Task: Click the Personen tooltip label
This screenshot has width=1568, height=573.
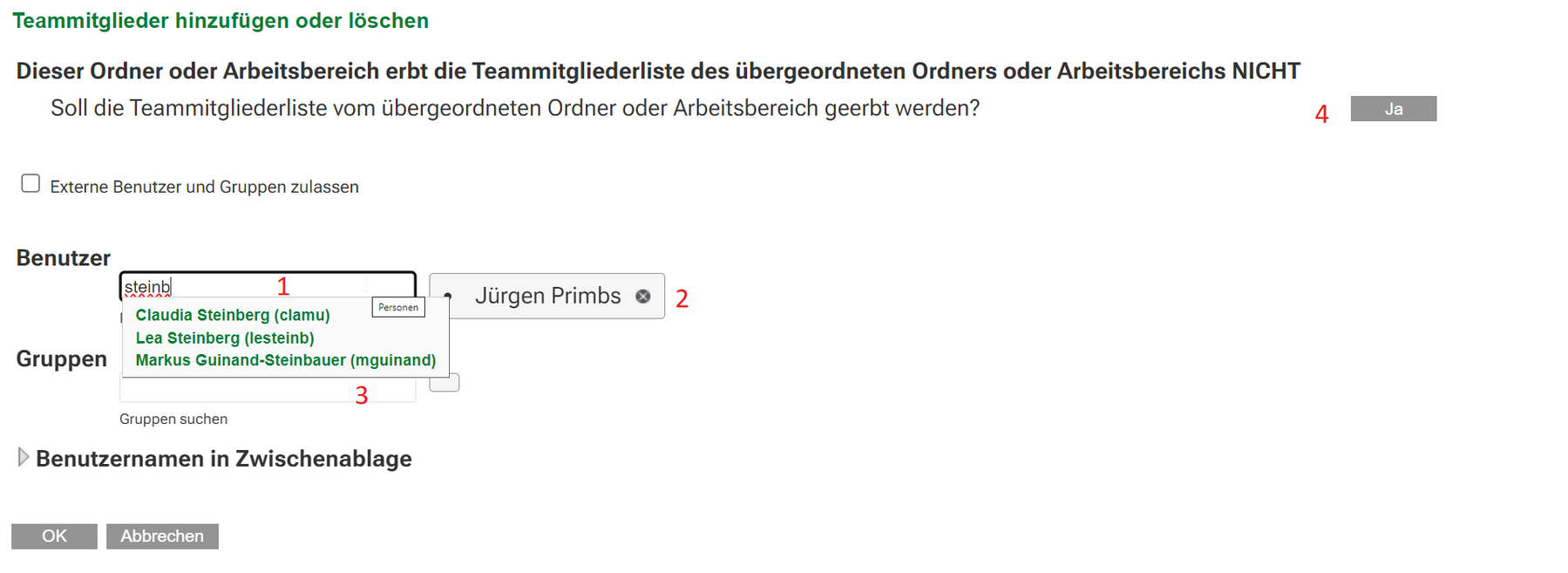Action: 398,307
